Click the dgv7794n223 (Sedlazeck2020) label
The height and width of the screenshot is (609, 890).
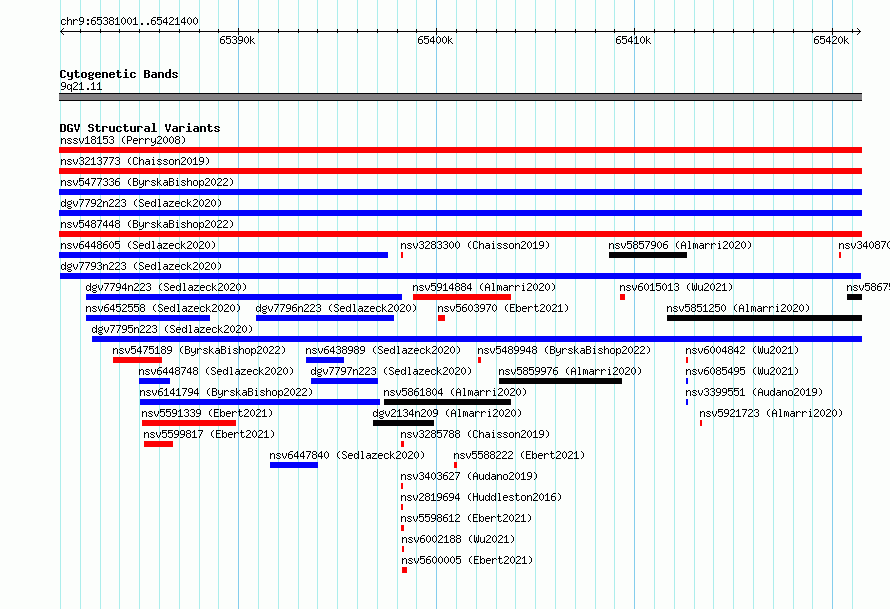(166, 287)
